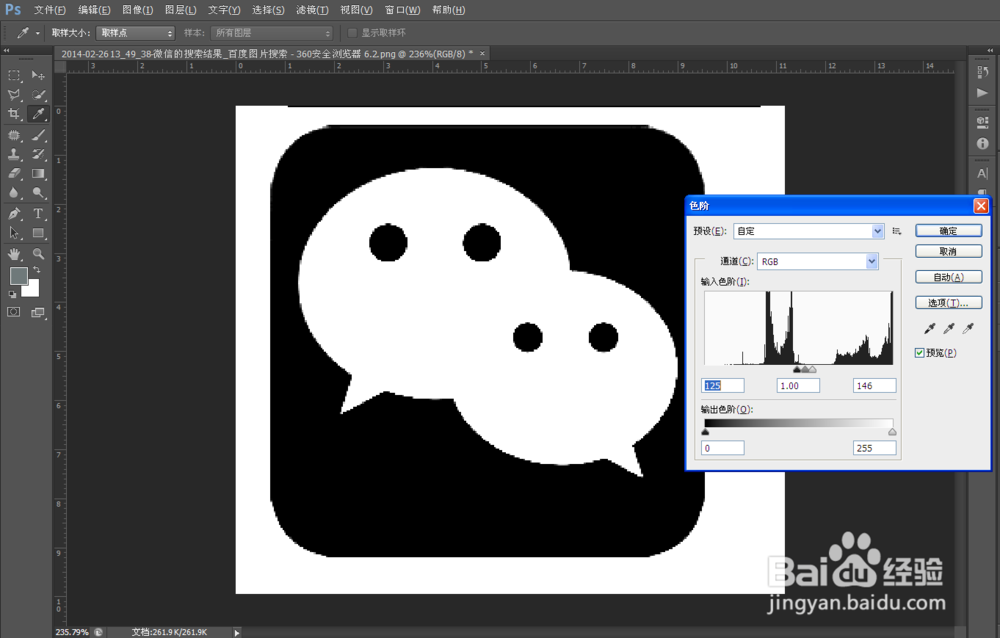Select the Zoom tool
Image resolution: width=1000 pixels, height=638 pixels.
point(38,254)
